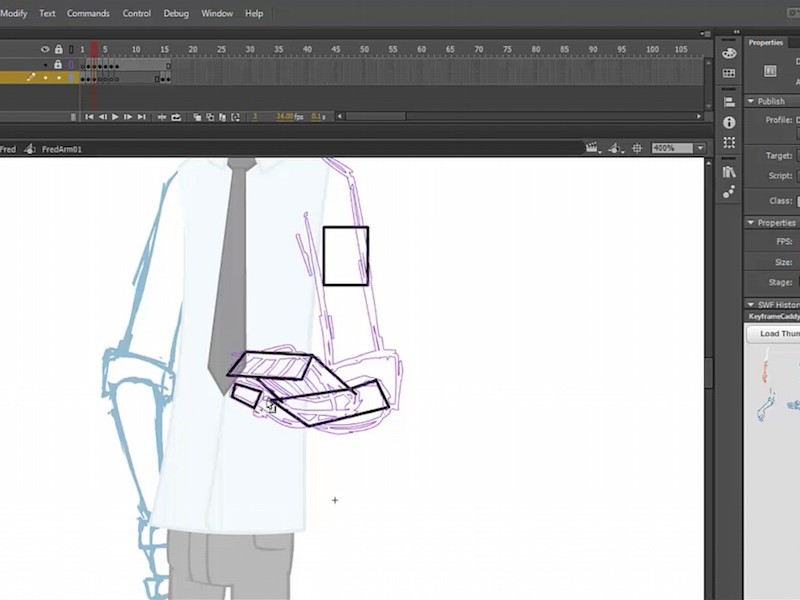
Task: Toggle outline view for the top layer
Action: point(71,64)
